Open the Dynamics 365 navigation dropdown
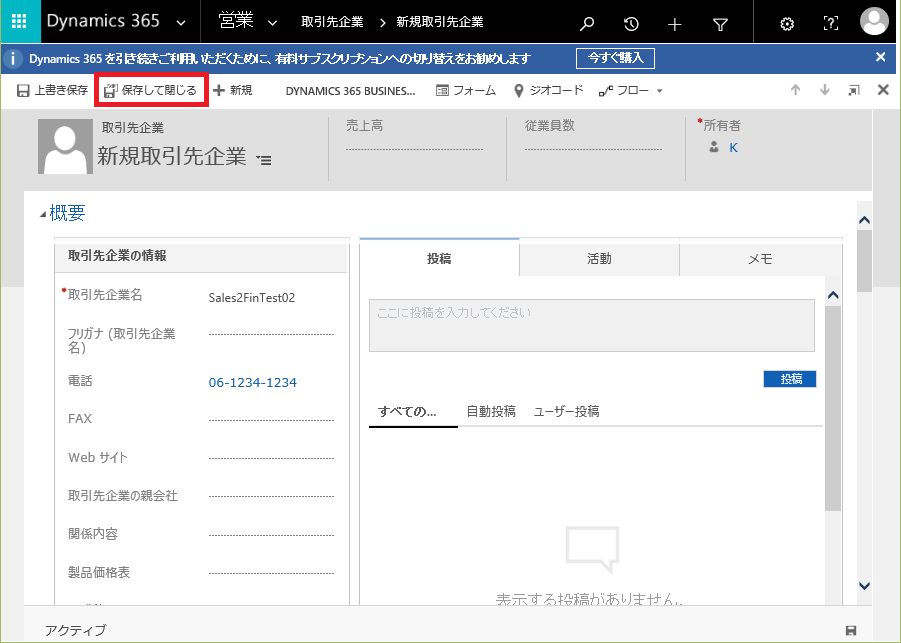 (180, 23)
